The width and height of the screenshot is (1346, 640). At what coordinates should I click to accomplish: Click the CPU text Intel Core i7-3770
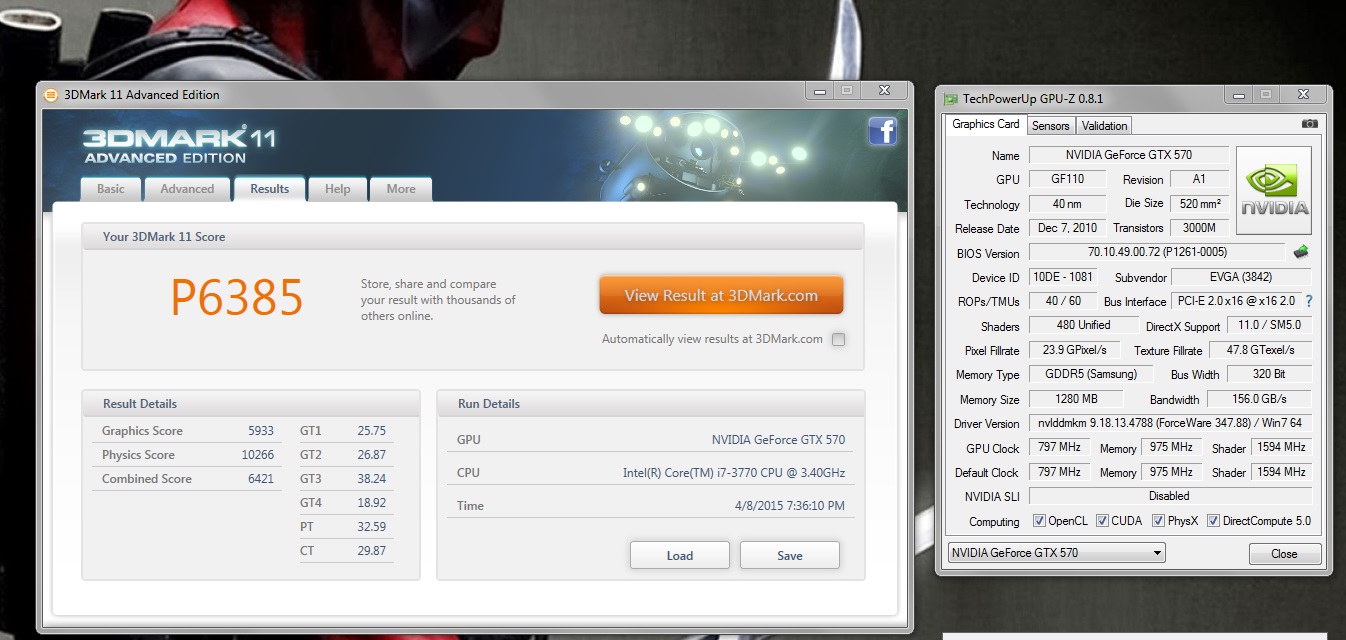(734, 473)
